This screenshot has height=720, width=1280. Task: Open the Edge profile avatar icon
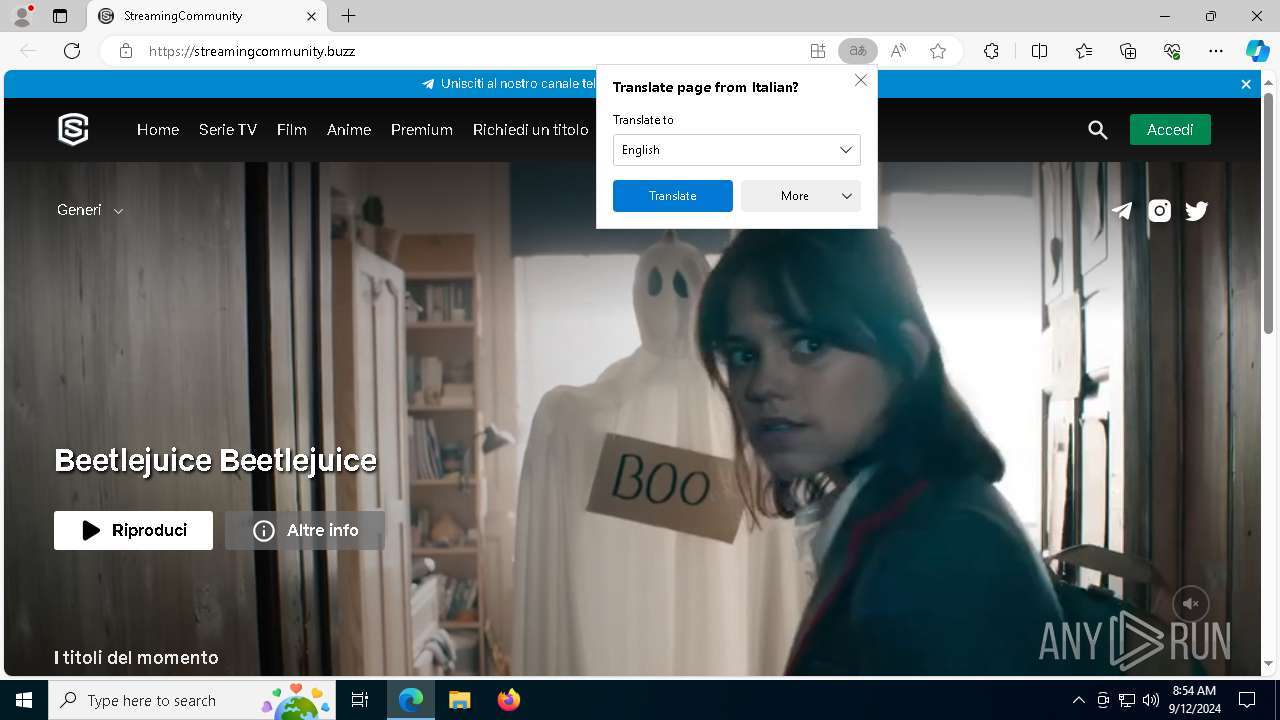pos(22,16)
